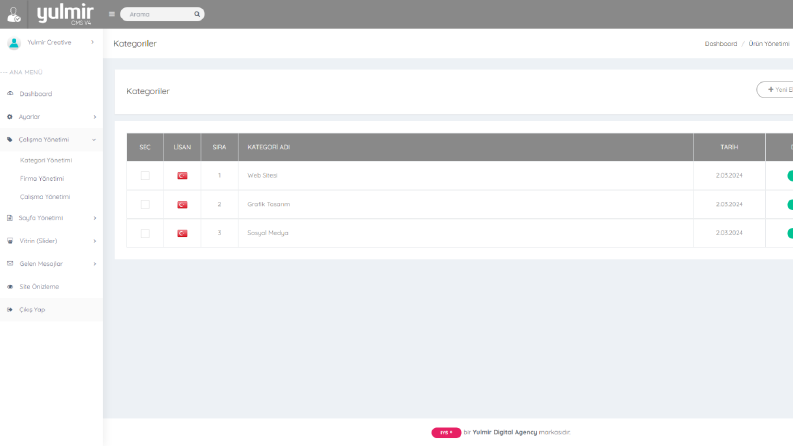Click the Sosyal Medya category name
The height and width of the screenshot is (446, 793).
268,233
